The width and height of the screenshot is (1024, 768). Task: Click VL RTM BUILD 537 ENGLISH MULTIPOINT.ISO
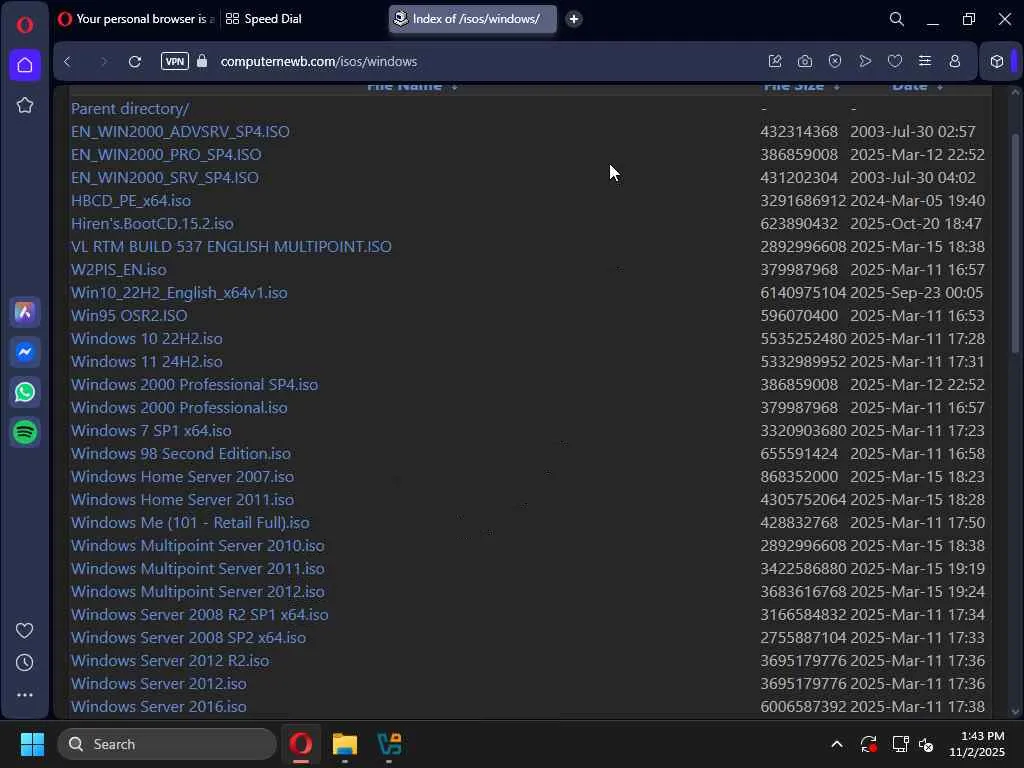pos(231,246)
